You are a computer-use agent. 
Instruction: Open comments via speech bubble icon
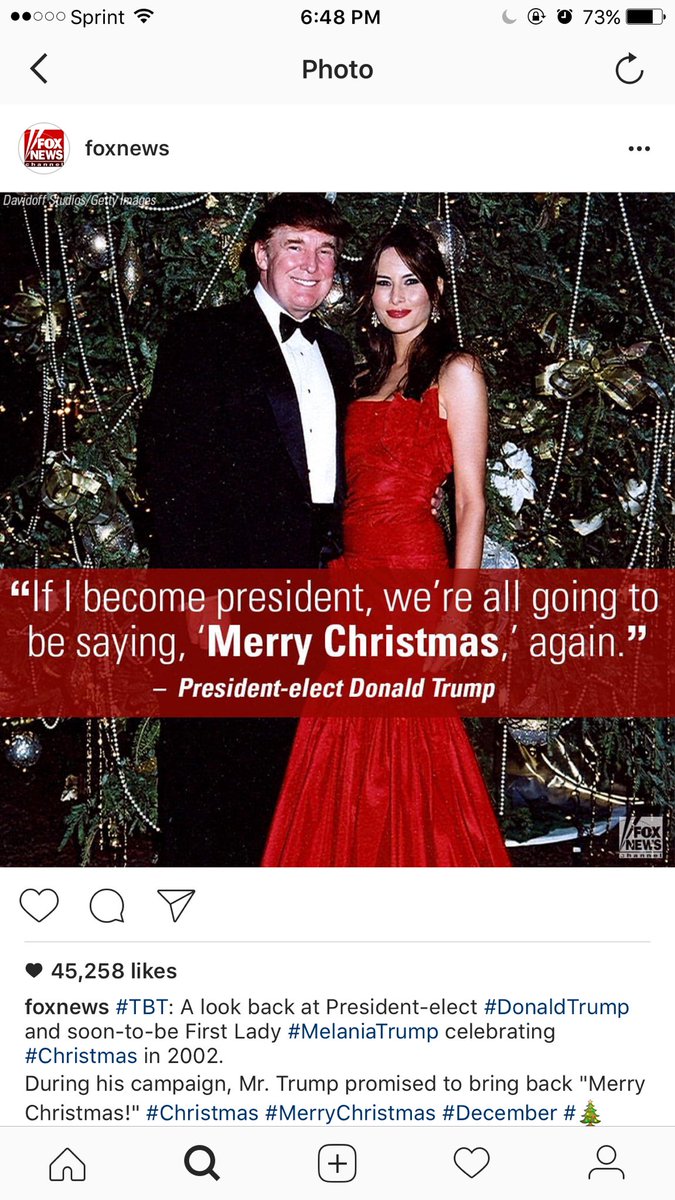(107, 905)
